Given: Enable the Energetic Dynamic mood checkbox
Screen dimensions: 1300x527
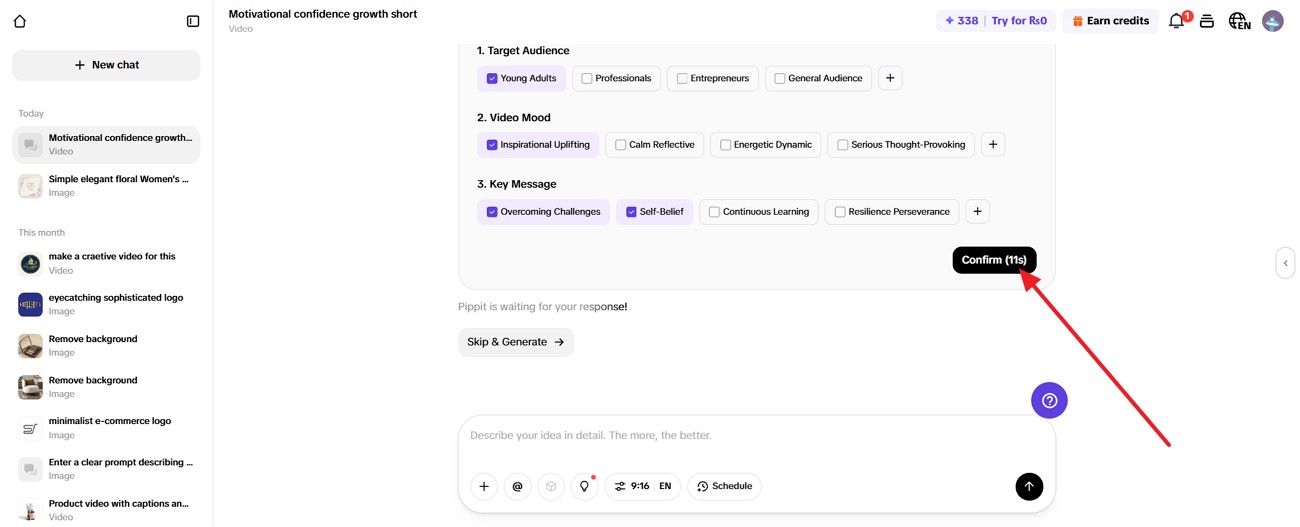Looking at the screenshot, I should click(726, 145).
